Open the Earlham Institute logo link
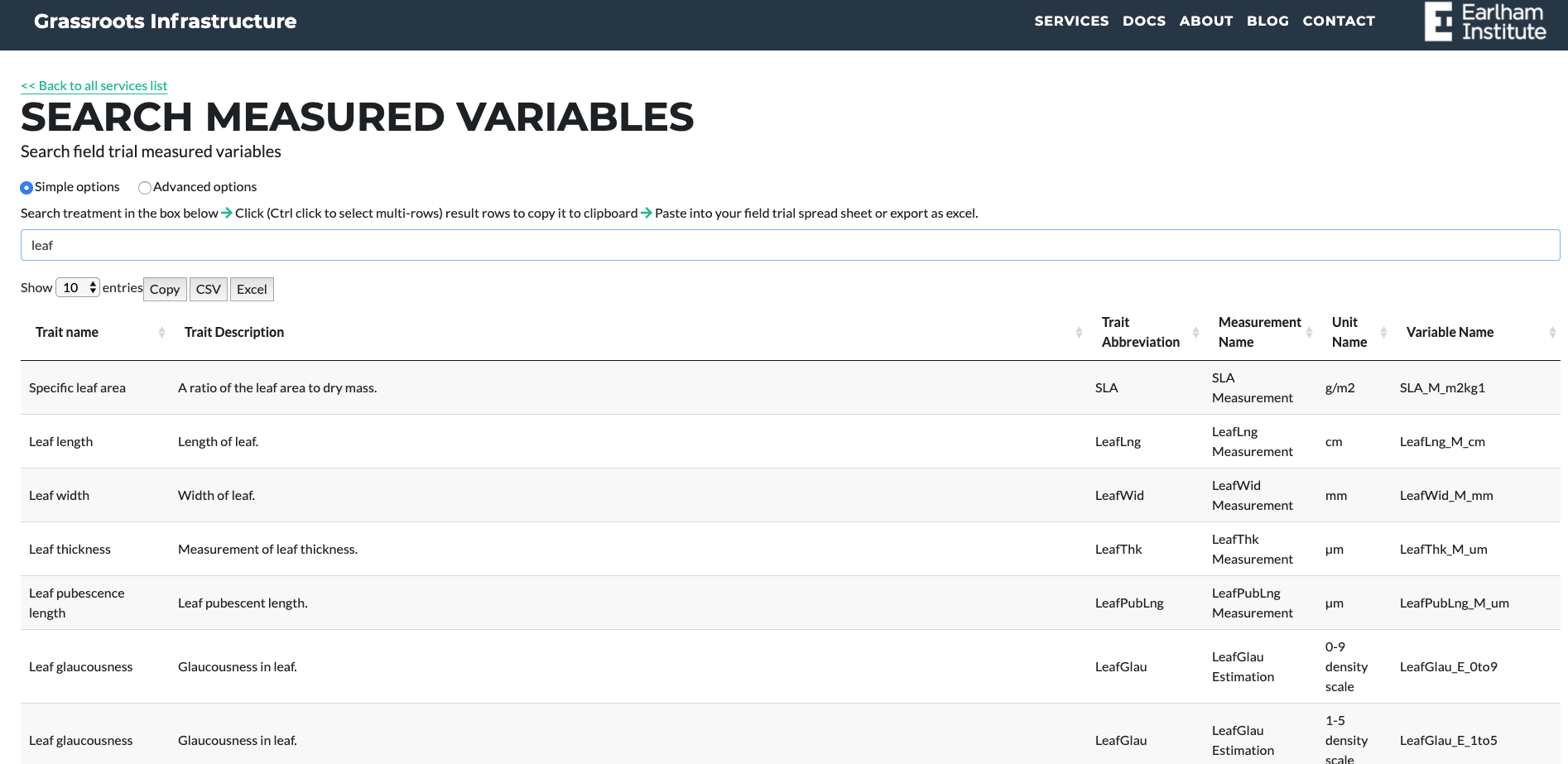 tap(1485, 22)
